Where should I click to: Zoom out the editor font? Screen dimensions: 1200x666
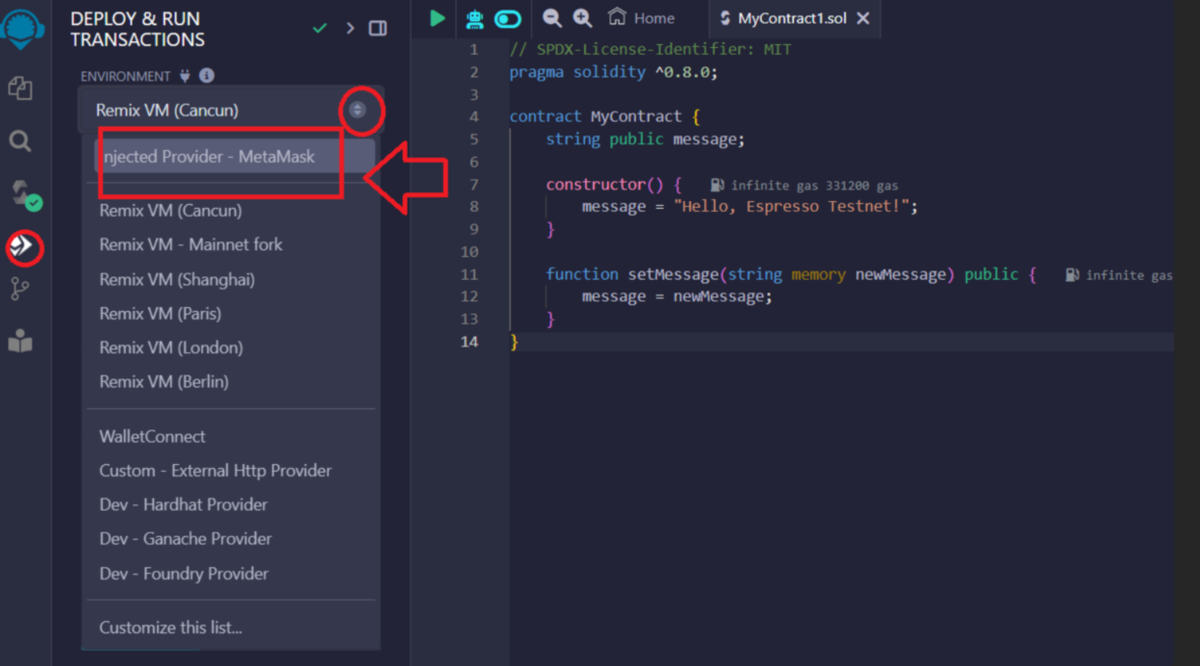click(x=552, y=18)
